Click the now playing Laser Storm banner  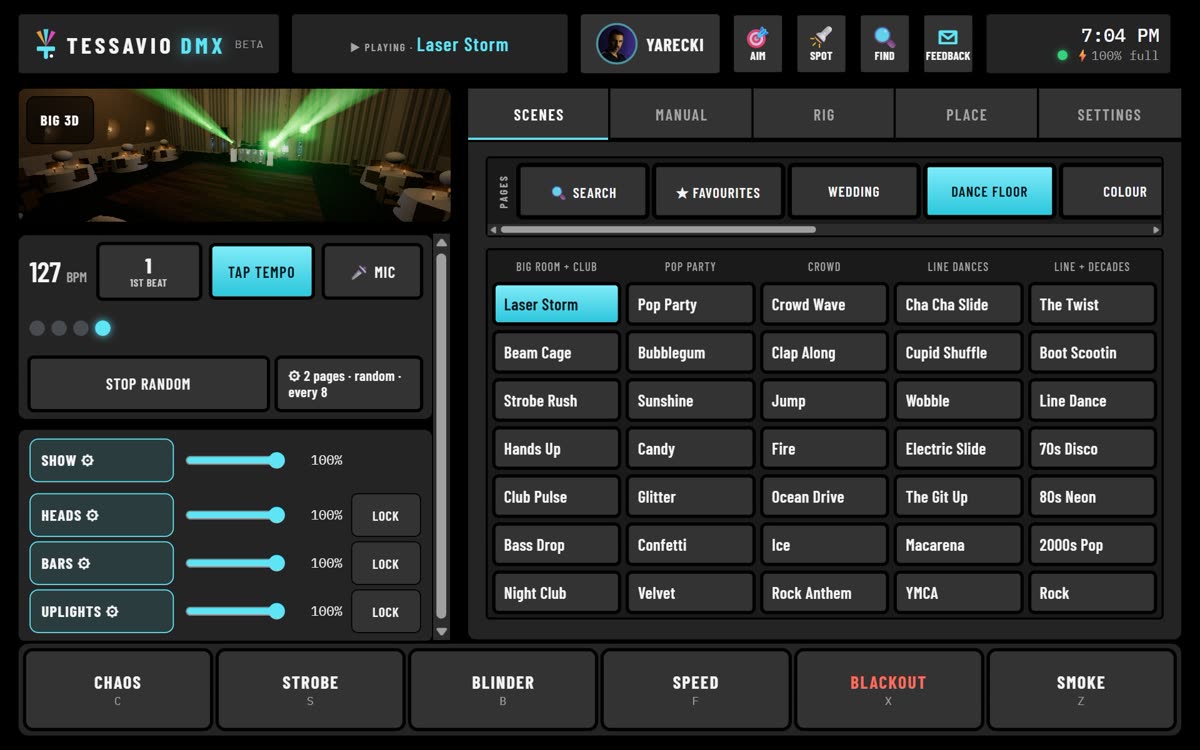coord(429,44)
